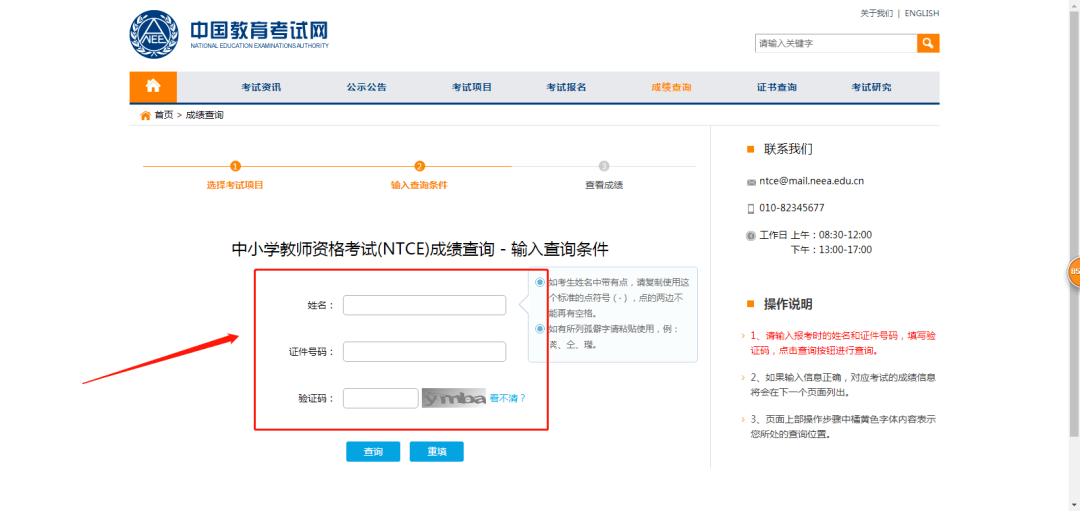Screen dimensions: 1080x511
Task: Click the 联系我们 heading
Action: (788, 149)
